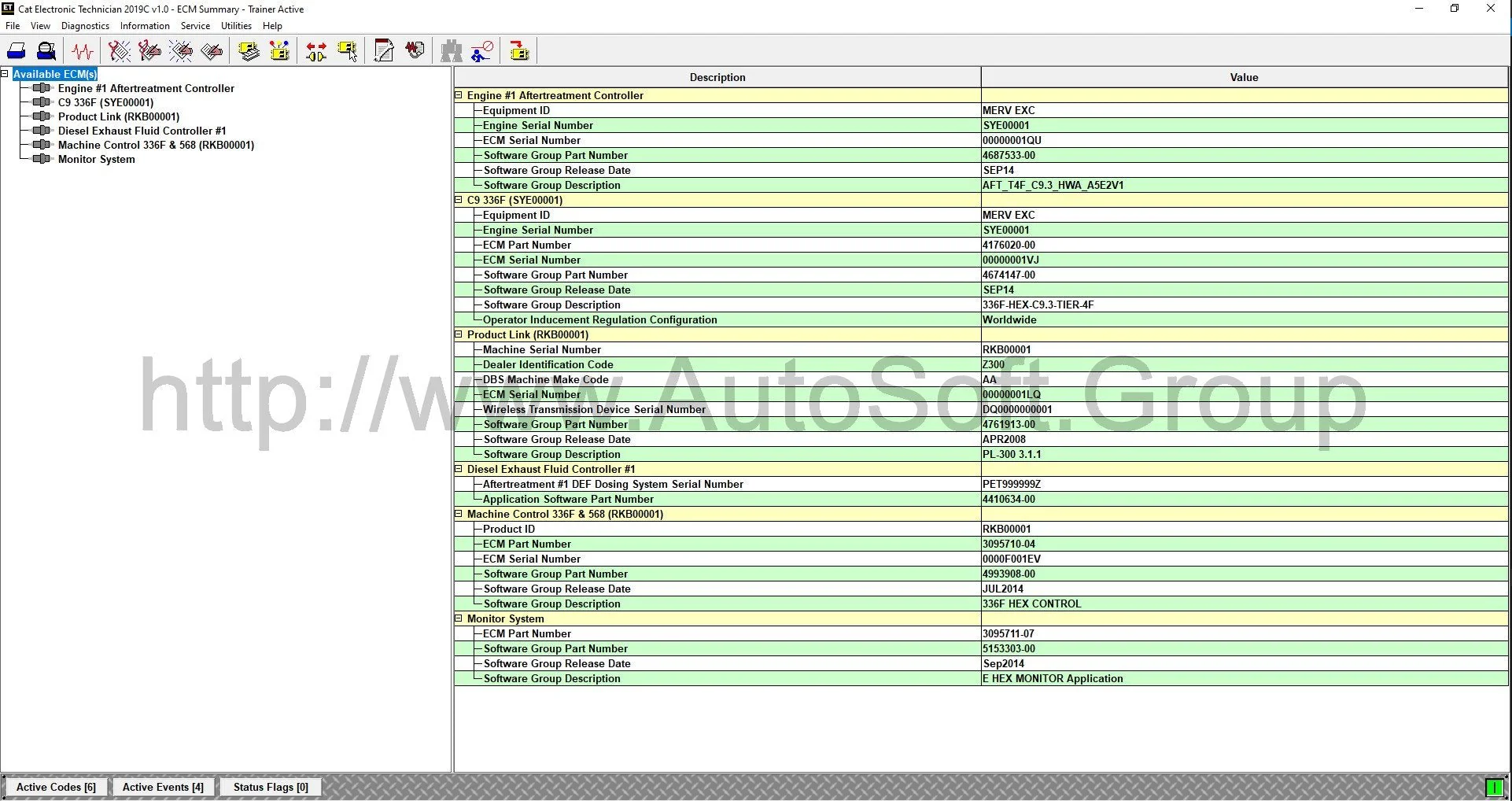Click the Print toolbar icon

(17, 52)
